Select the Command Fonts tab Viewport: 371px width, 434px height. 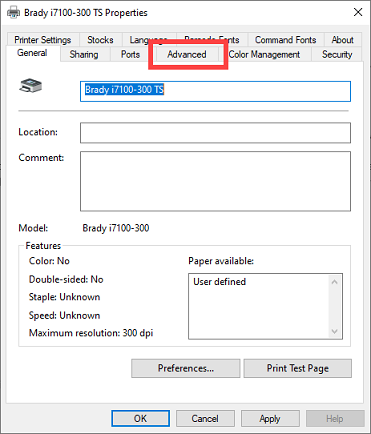click(286, 40)
